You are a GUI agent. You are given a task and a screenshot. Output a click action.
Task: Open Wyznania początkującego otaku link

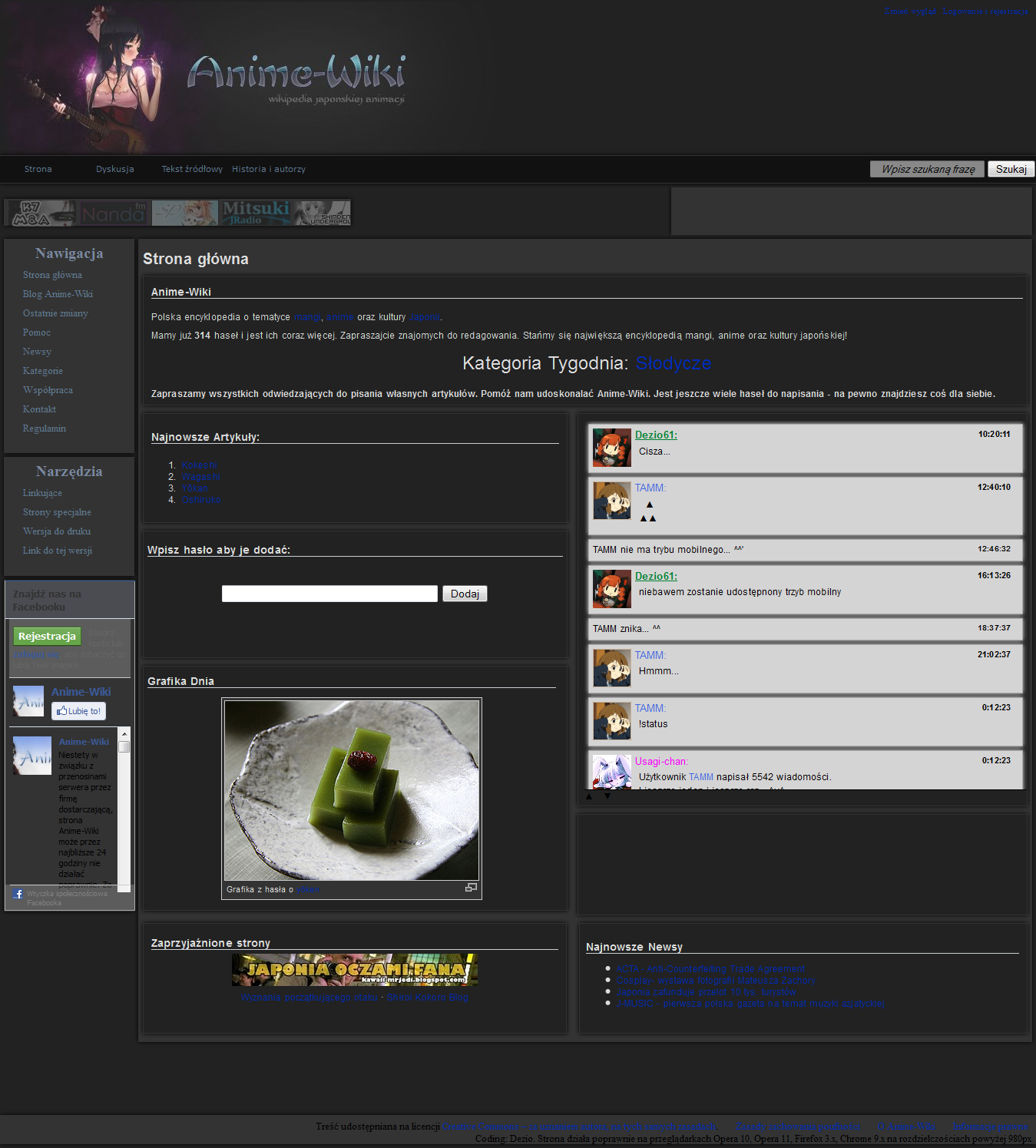tap(309, 997)
